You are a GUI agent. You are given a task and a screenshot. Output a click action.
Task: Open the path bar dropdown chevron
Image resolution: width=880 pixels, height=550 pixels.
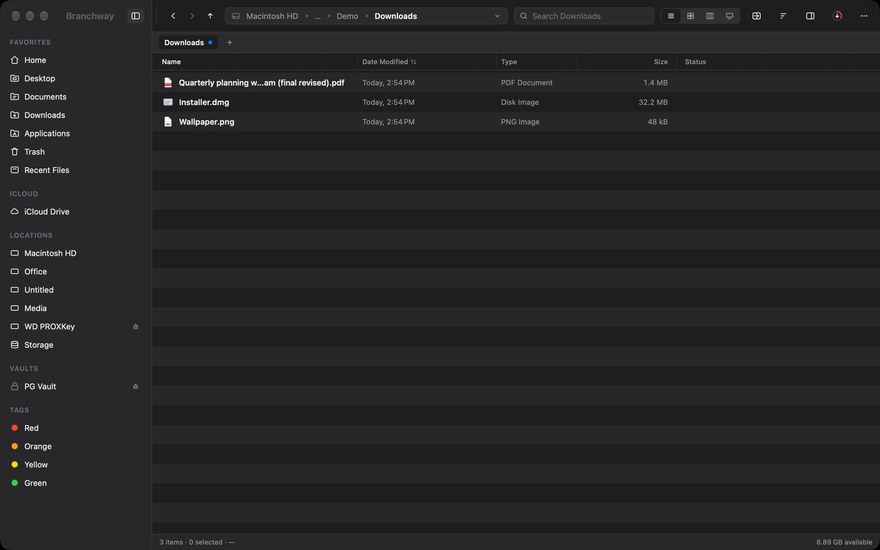(497, 16)
